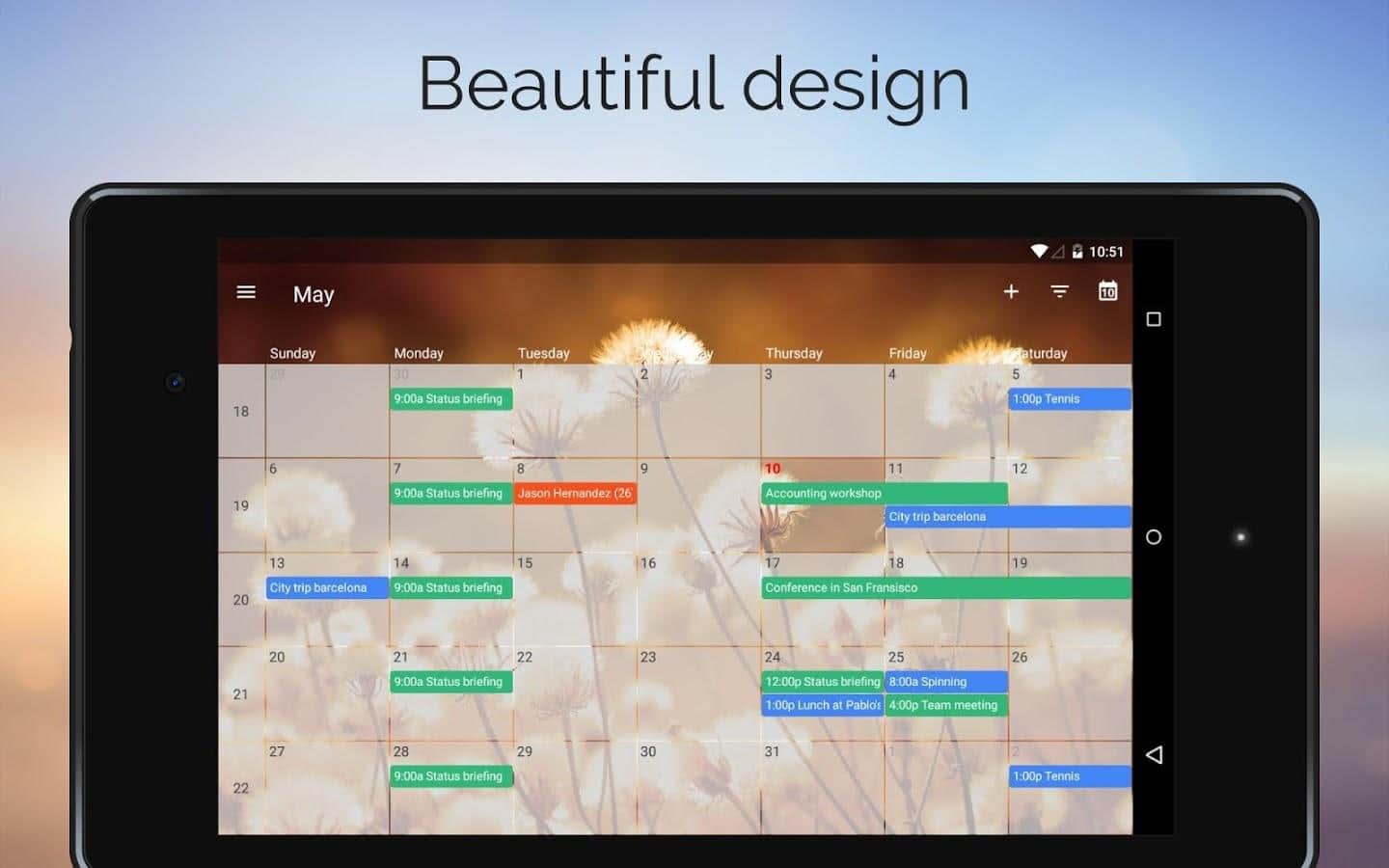Open the calendar filter icon
Viewport: 1389px width, 868px height.
click(x=1059, y=291)
